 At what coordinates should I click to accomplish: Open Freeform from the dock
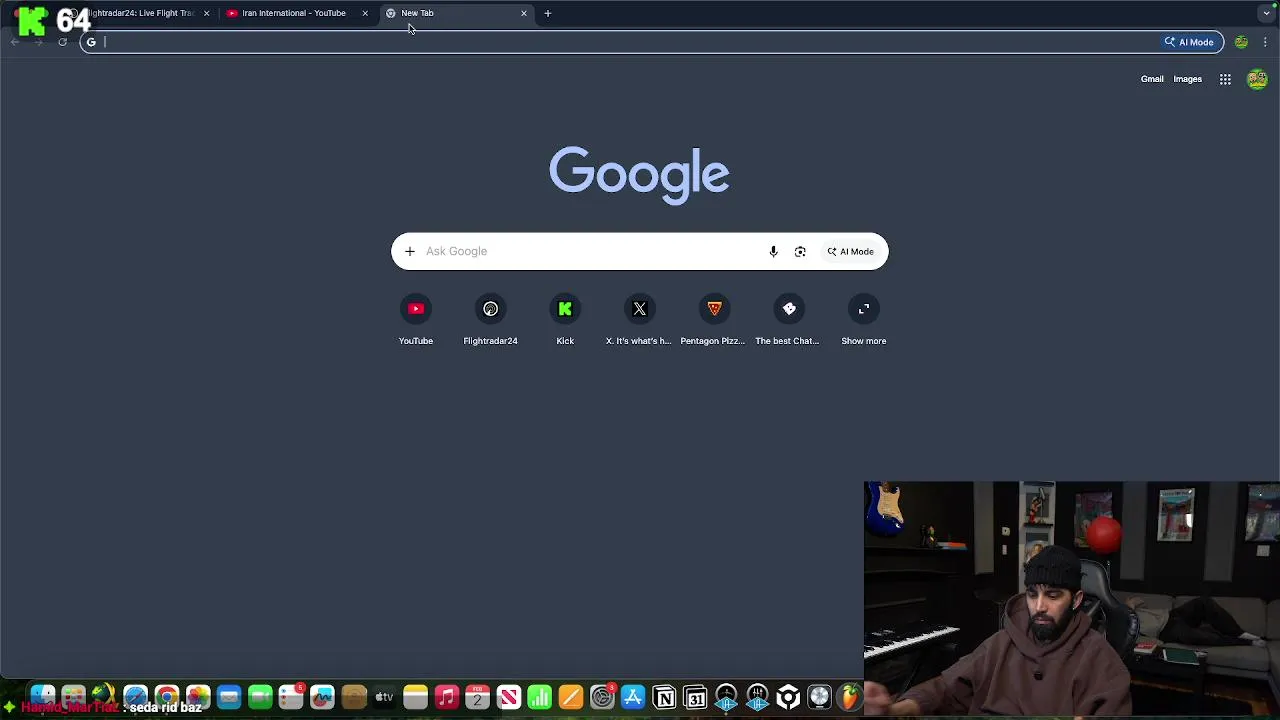coord(322,696)
